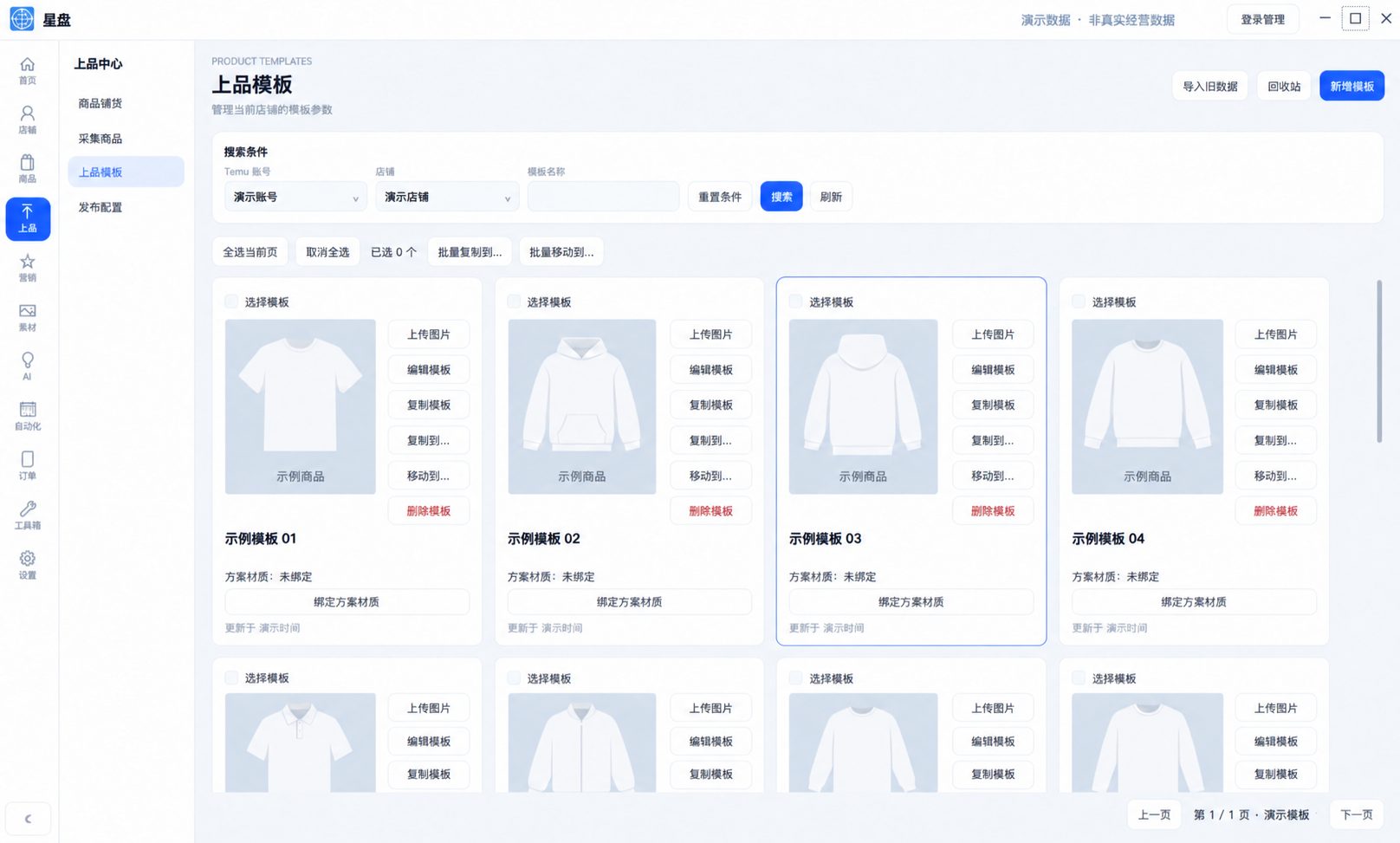
Task: Open 自动化 calendar icon
Action: click(28, 416)
